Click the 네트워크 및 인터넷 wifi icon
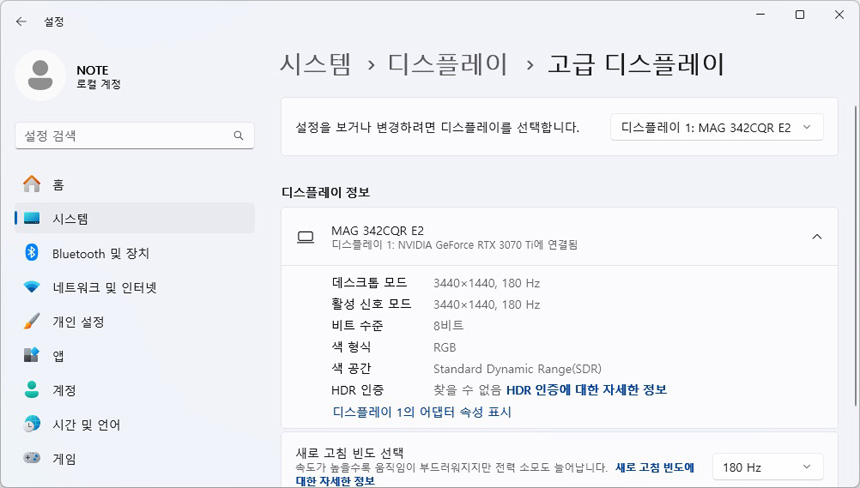 [32, 288]
